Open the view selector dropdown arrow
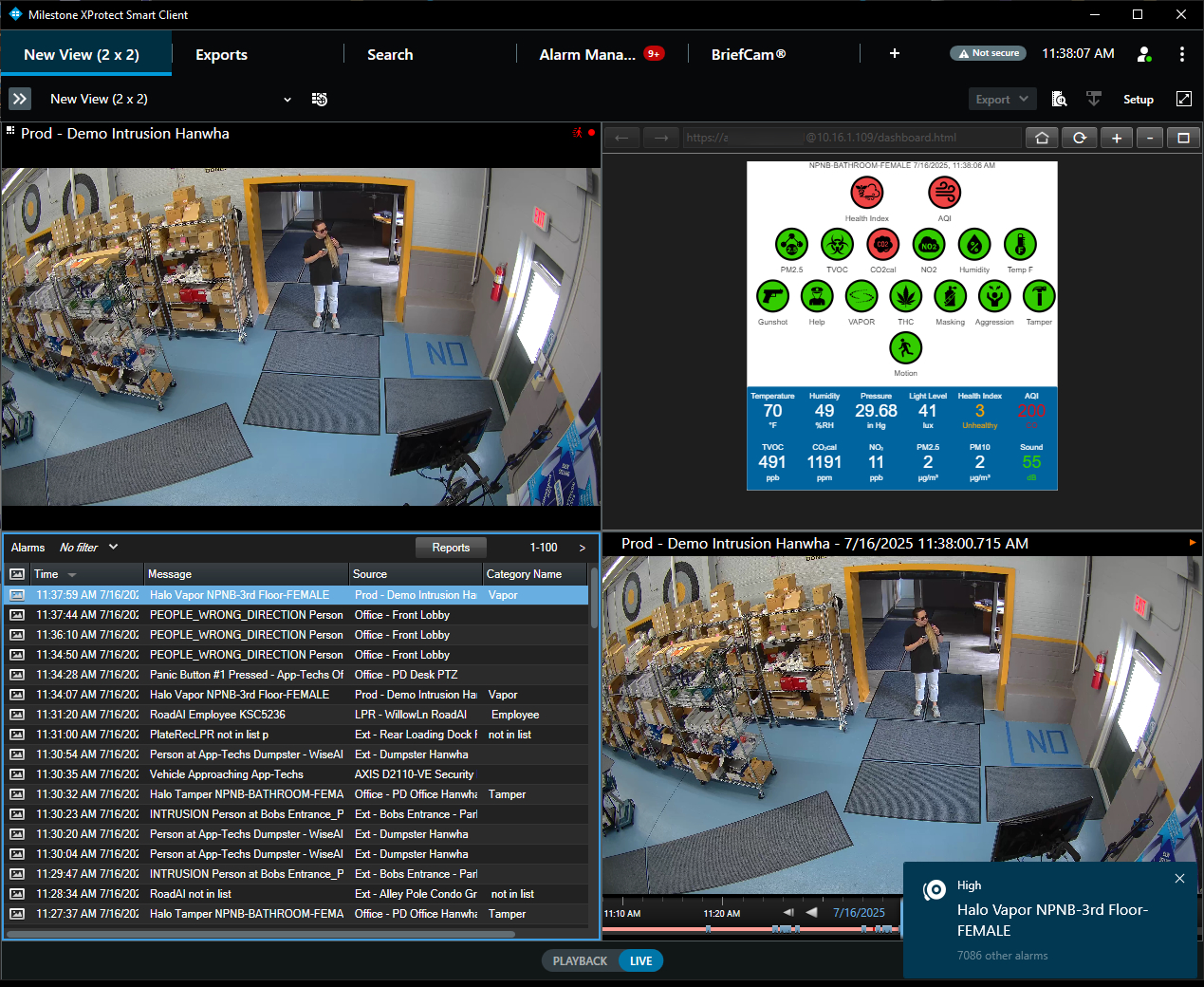The width and height of the screenshot is (1204, 987). [287, 100]
